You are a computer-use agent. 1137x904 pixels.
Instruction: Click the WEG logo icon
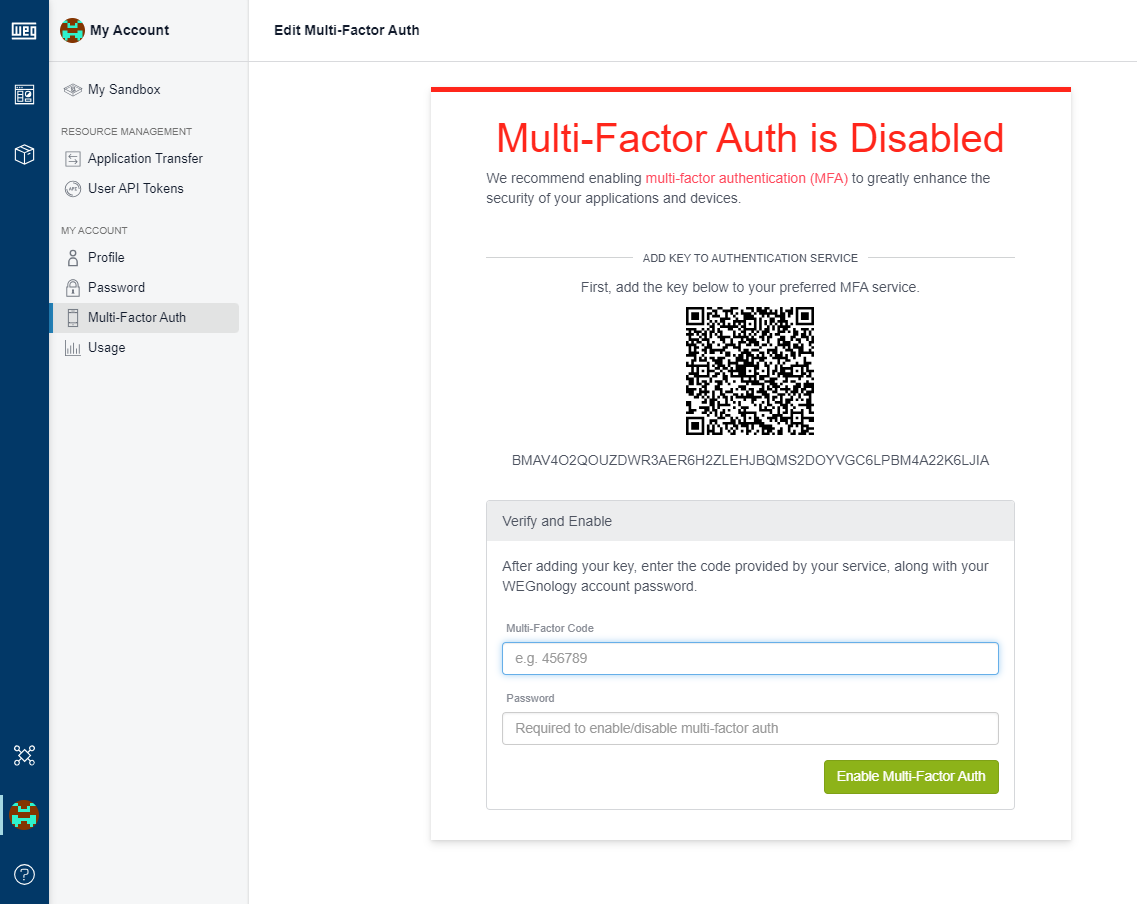click(24, 30)
